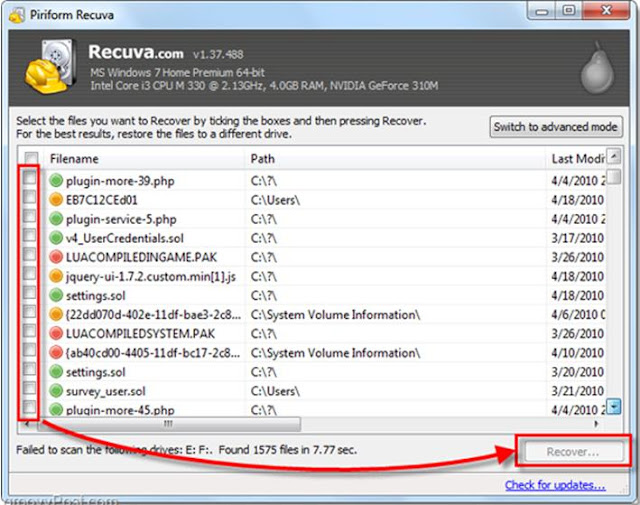Click the Recuva.com header title
The image size is (640, 505).
136,52
